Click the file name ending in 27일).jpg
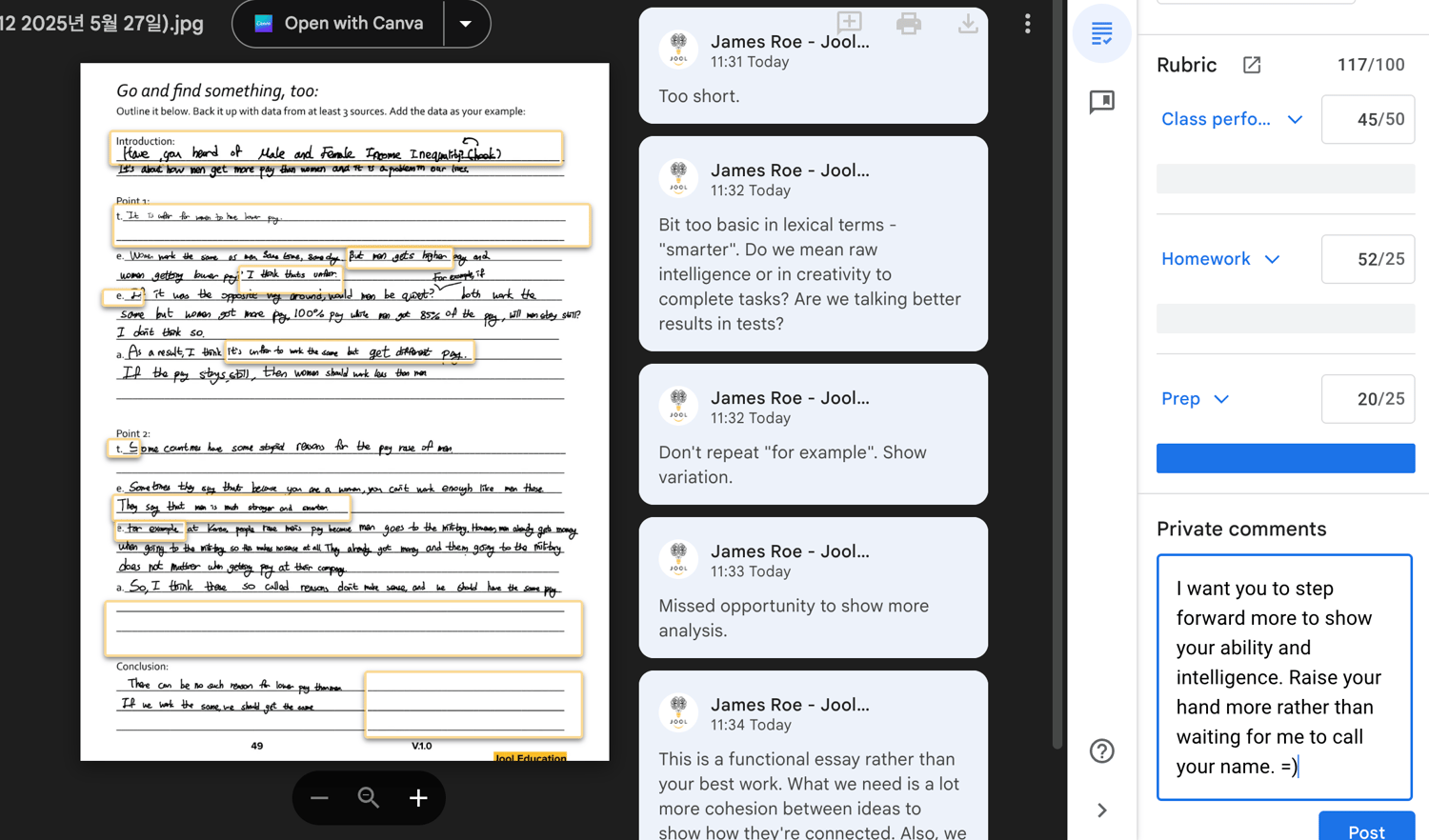Screen dimensions: 1429x840 tap(101, 23)
